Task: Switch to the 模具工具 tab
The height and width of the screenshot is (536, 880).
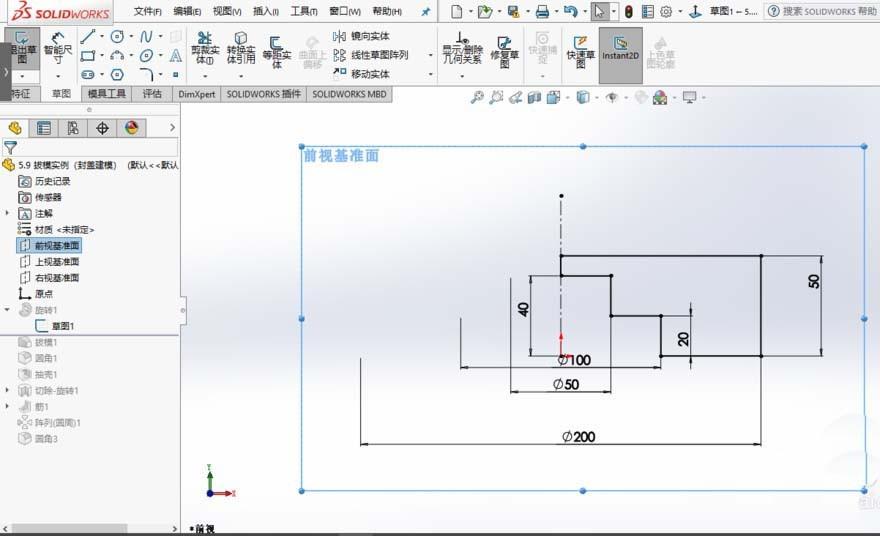Action: (107, 94)
